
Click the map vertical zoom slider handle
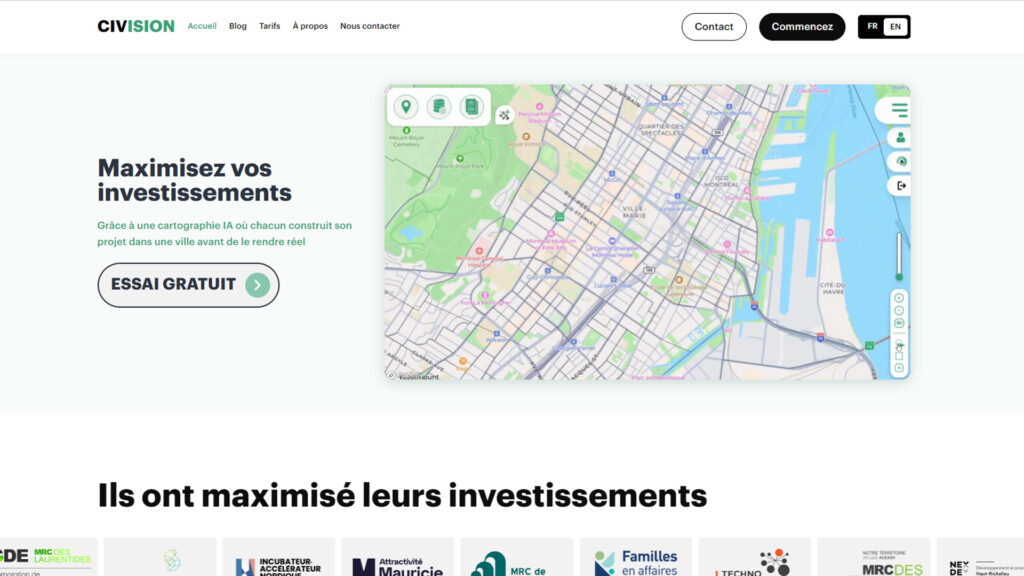[899, 277]
